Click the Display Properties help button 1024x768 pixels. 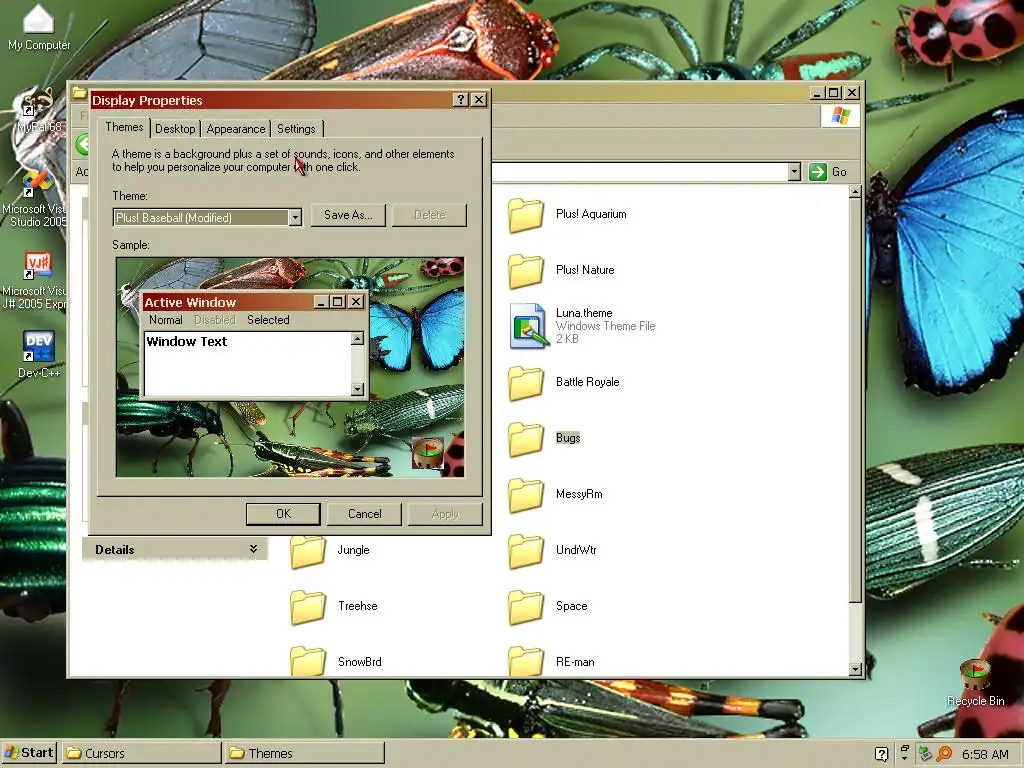(460, 99)
